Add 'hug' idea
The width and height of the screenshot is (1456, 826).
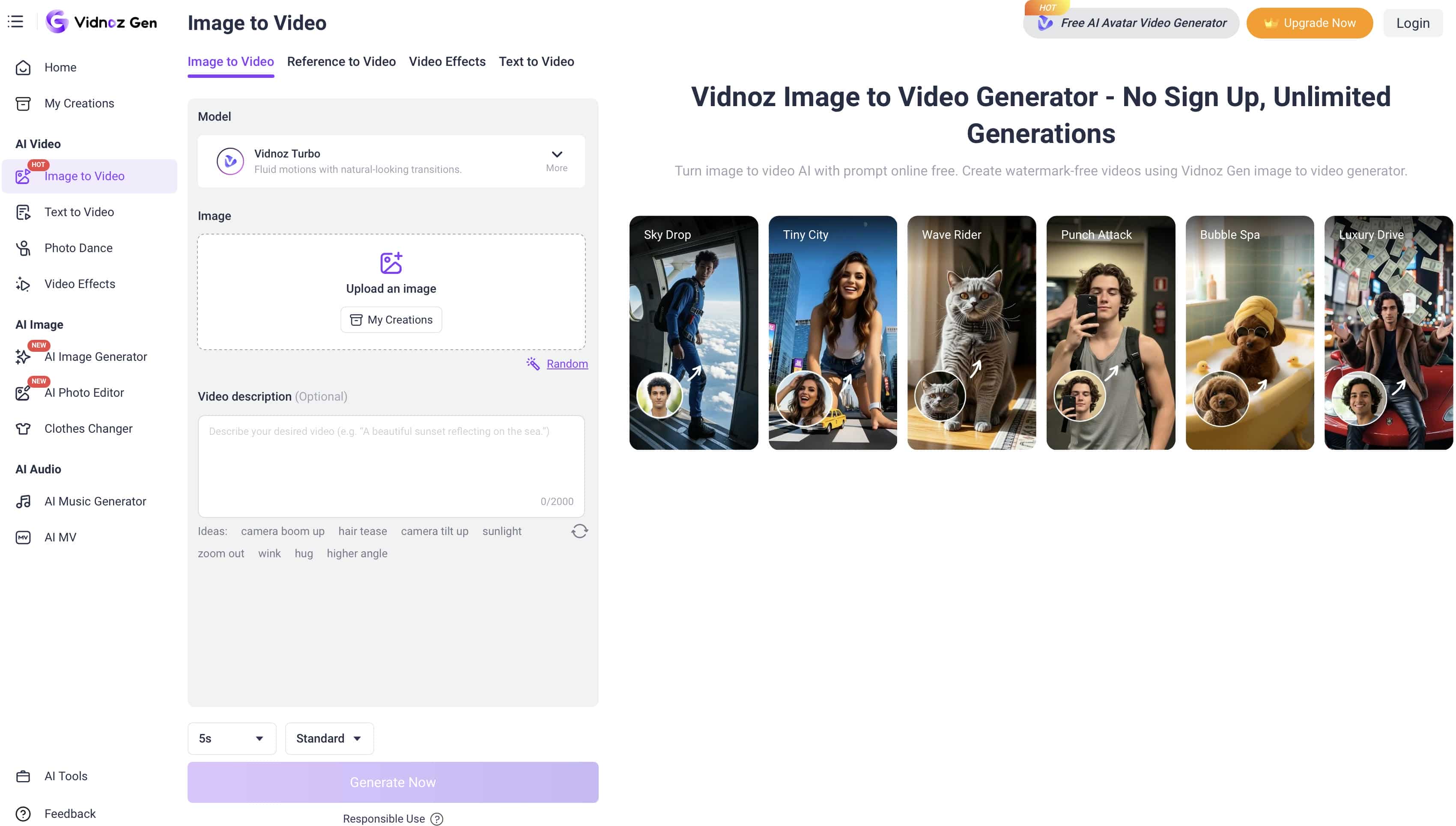304,553
